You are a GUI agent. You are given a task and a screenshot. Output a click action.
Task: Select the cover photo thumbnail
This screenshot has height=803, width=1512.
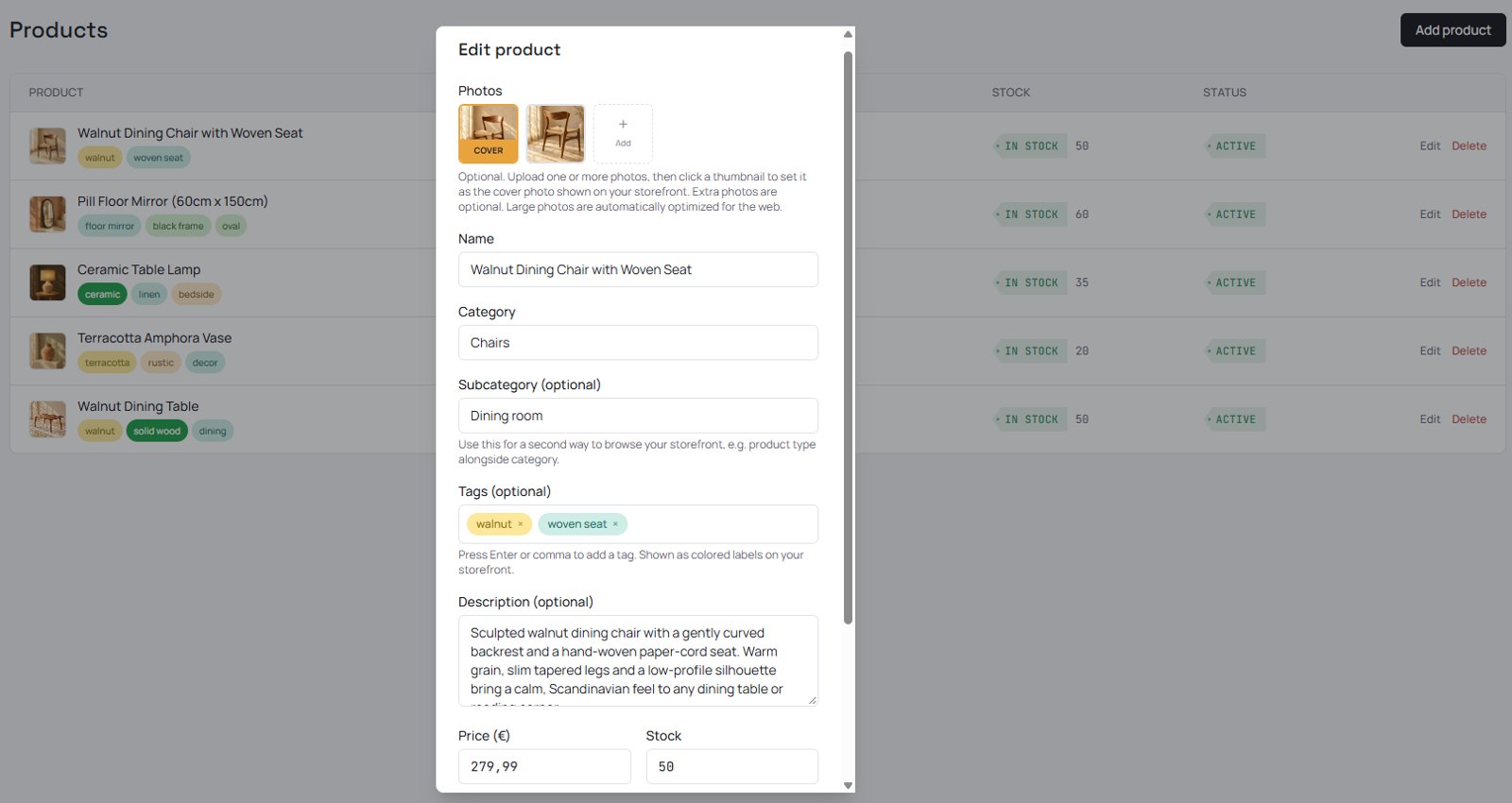pos(489,133)
